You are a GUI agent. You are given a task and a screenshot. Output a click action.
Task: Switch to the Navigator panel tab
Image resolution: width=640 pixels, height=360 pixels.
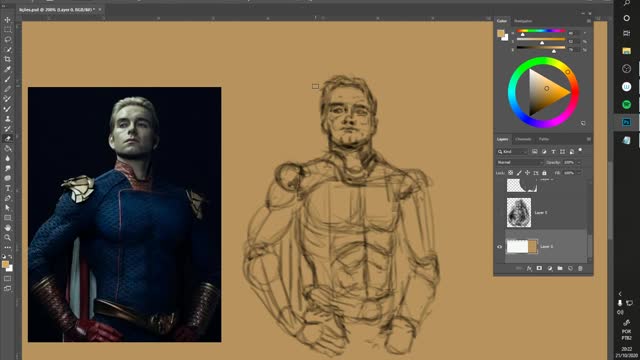pos(523,21)
